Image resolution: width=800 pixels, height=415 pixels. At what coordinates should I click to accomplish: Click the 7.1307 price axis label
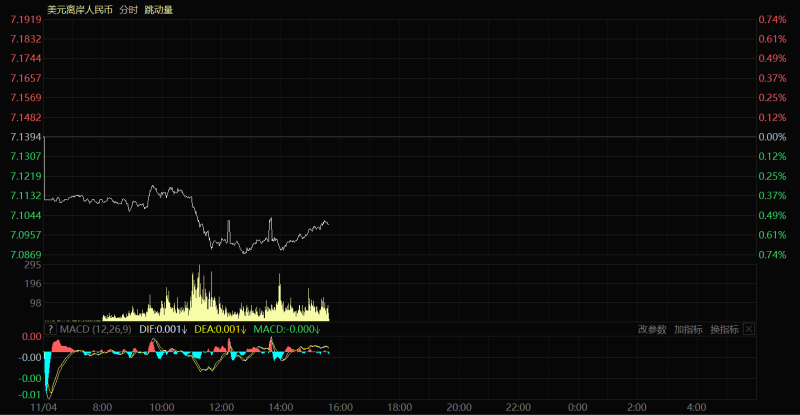click(26, 156)
